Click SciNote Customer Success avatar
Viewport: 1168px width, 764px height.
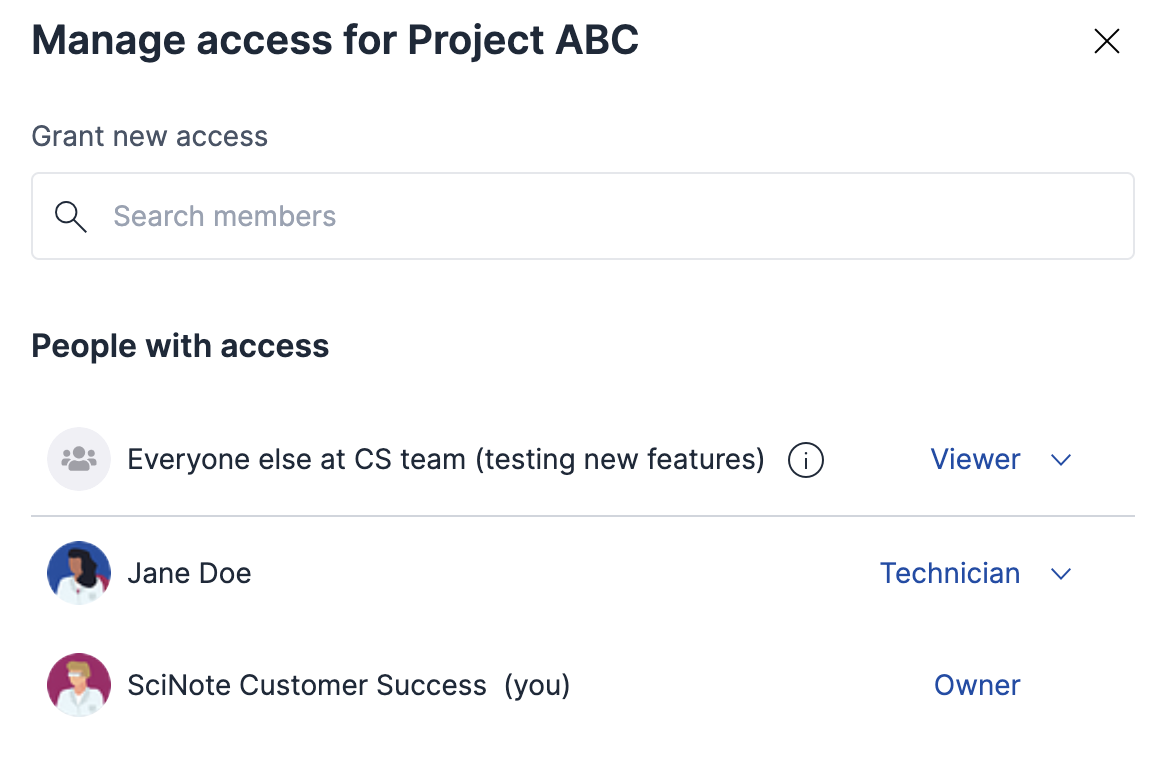(78, 685)
